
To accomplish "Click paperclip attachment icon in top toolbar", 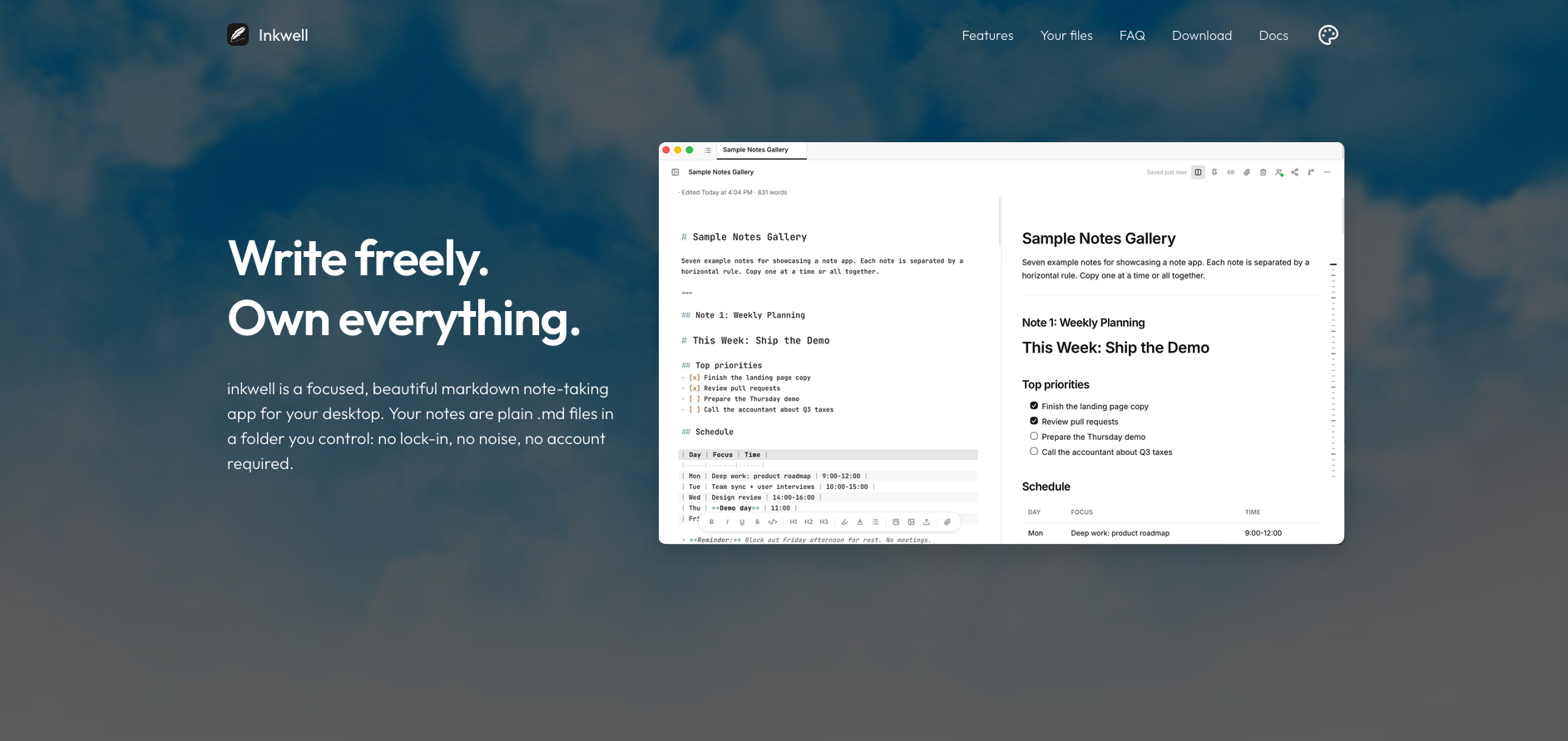I will (x=1247, y=172).
